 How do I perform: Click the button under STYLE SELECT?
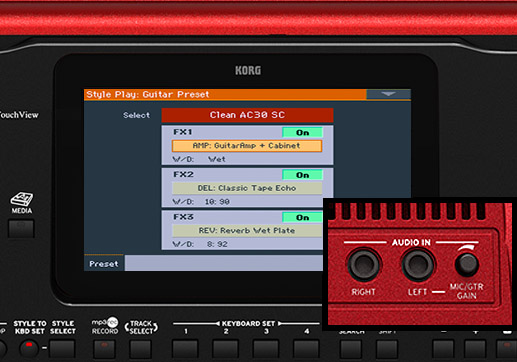coord(62,349)
